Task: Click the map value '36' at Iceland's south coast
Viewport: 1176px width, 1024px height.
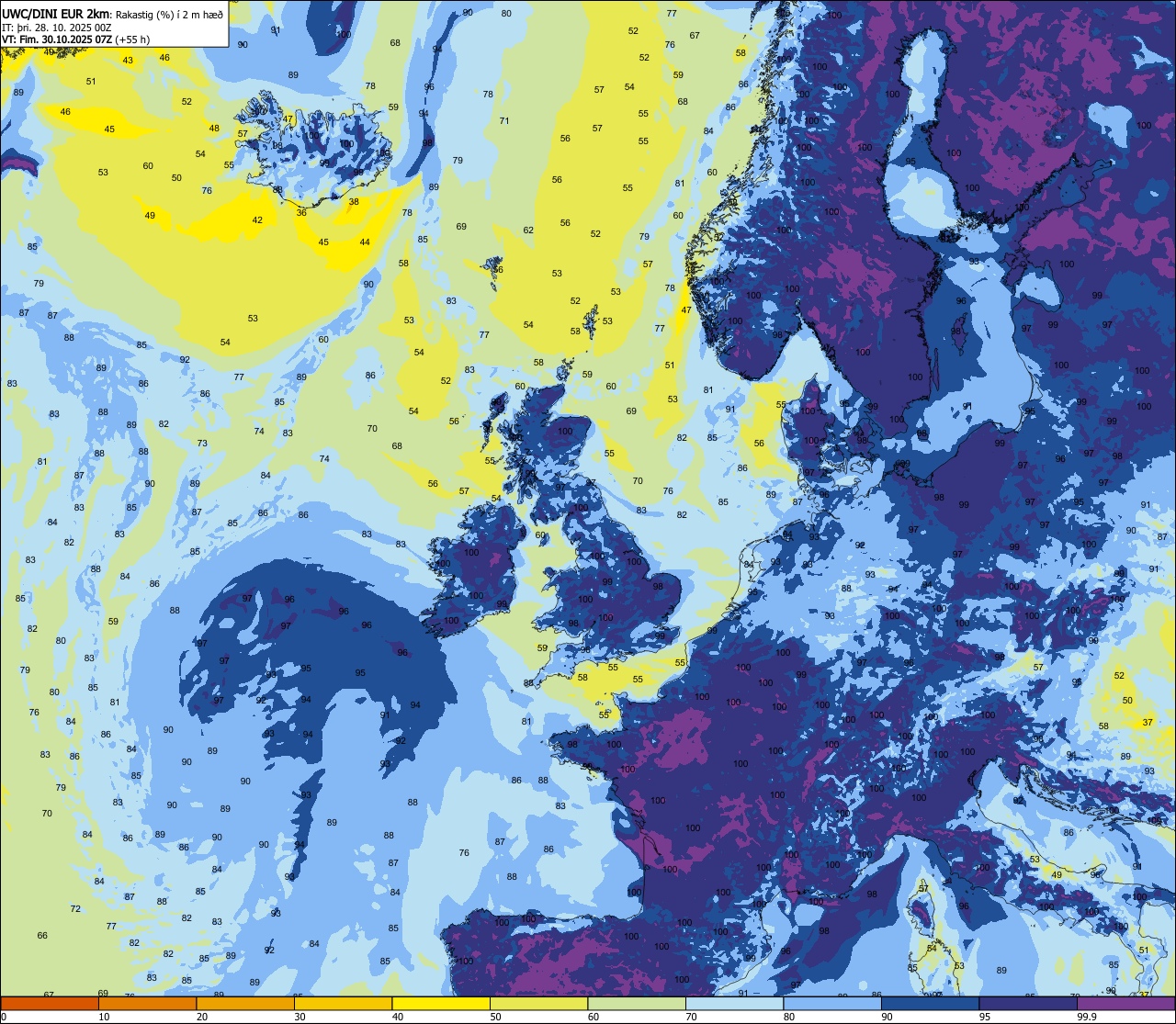Action: tap(301, 212)
